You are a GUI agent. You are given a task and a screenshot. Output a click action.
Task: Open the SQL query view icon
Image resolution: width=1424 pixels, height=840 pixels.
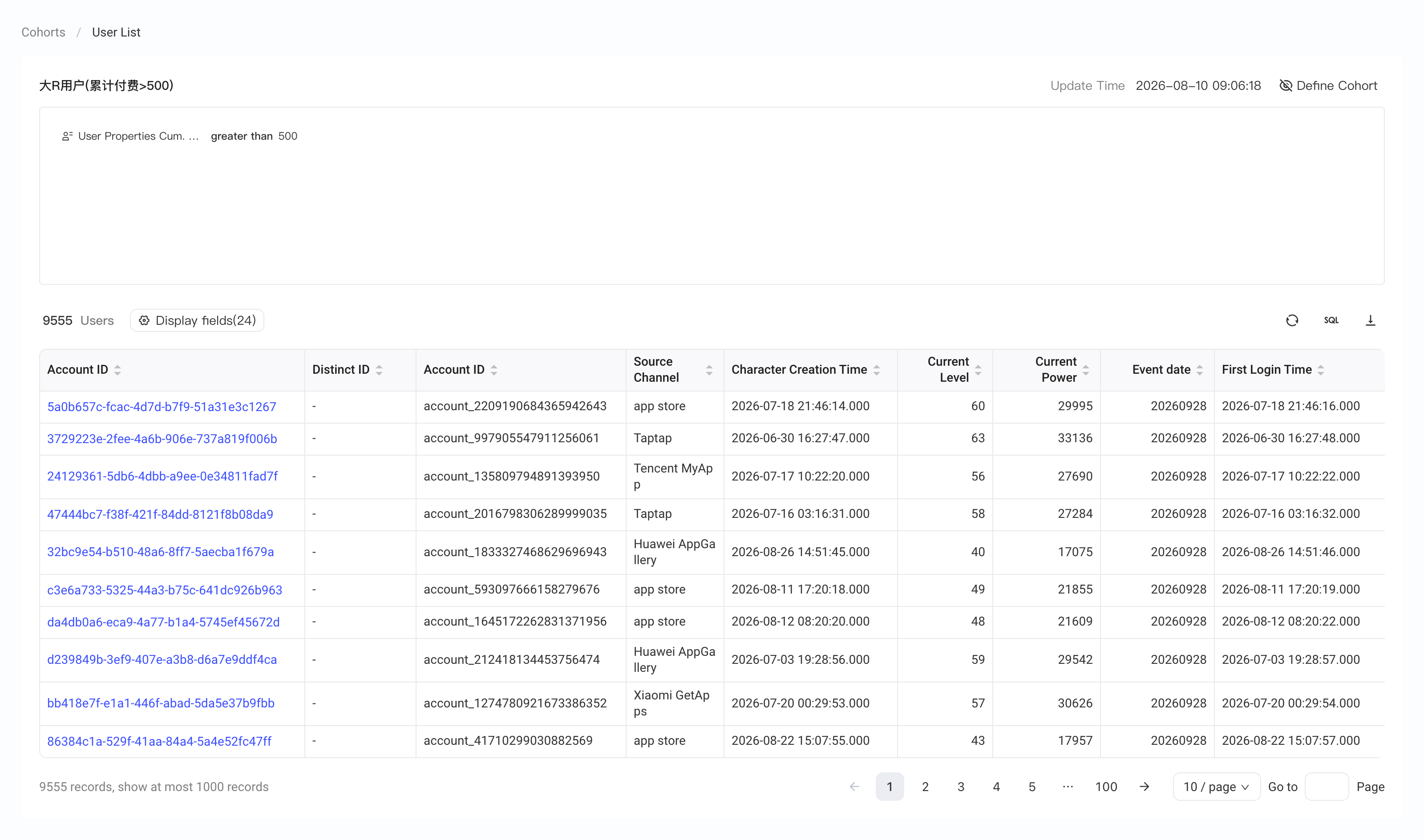pos(1331,320)
